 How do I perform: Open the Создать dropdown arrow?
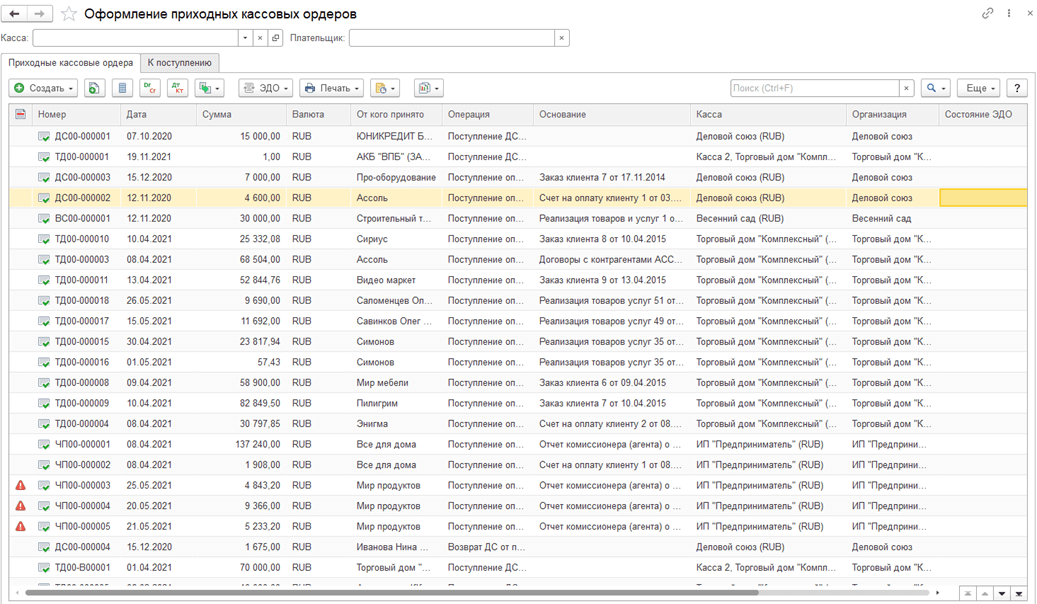point(71,88)
